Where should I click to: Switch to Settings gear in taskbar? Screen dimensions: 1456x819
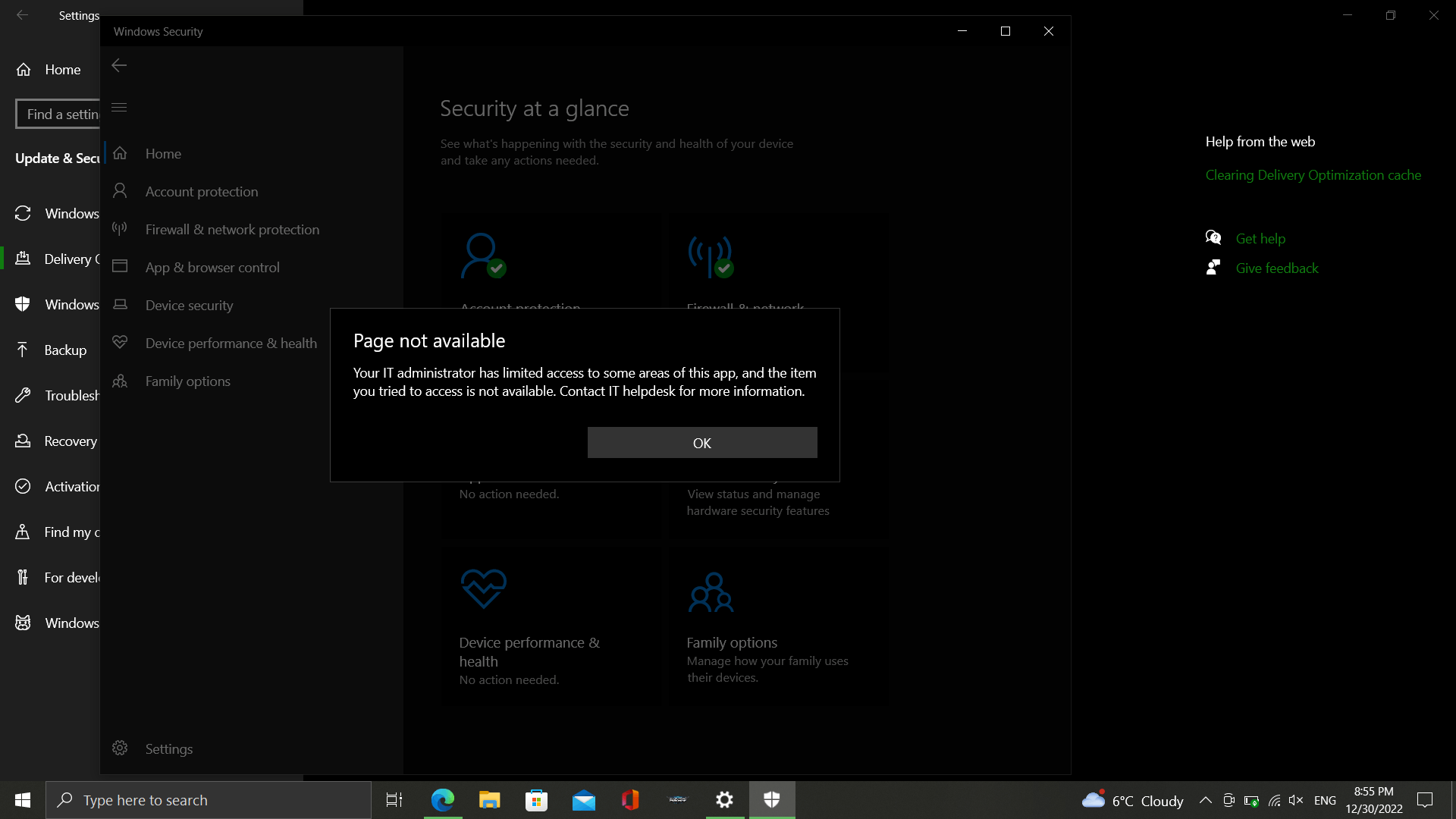(725, 800)
